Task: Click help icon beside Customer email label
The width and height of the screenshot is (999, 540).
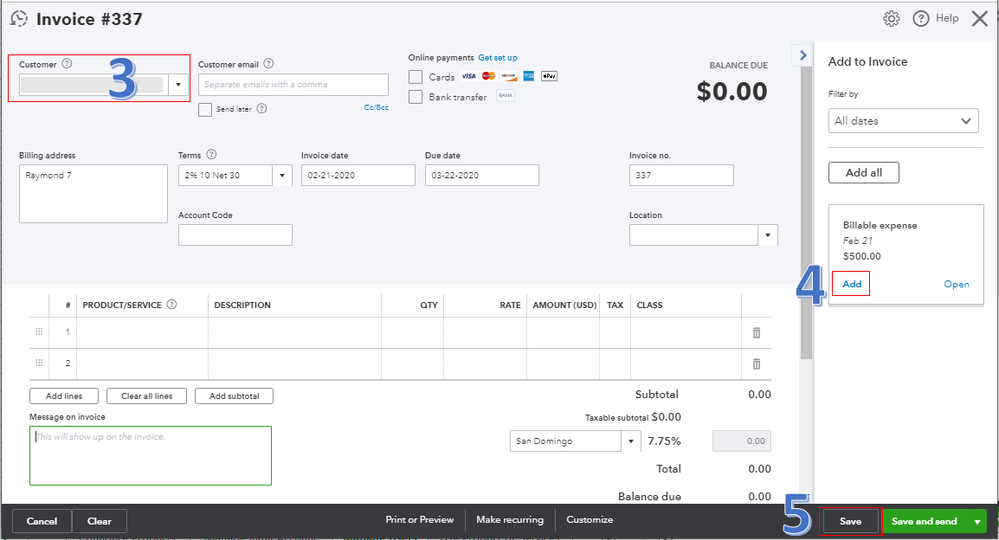Action: (269, 64)
